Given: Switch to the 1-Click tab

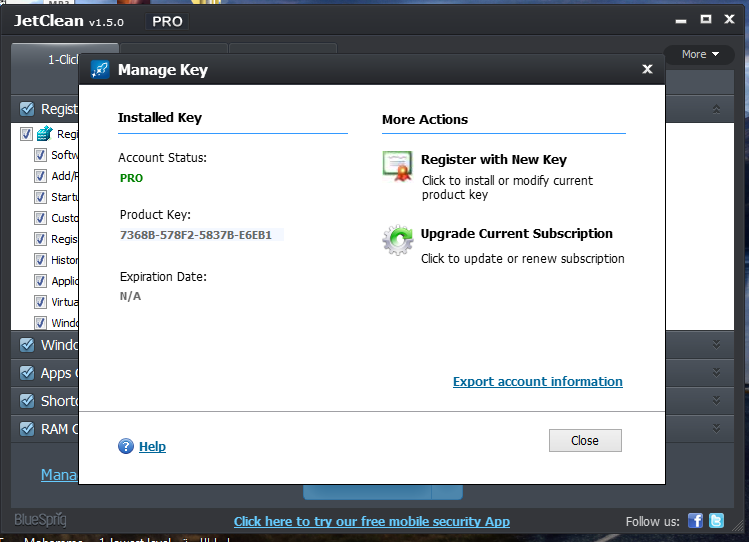Looking at the screenshot, I should pos(63,60).
